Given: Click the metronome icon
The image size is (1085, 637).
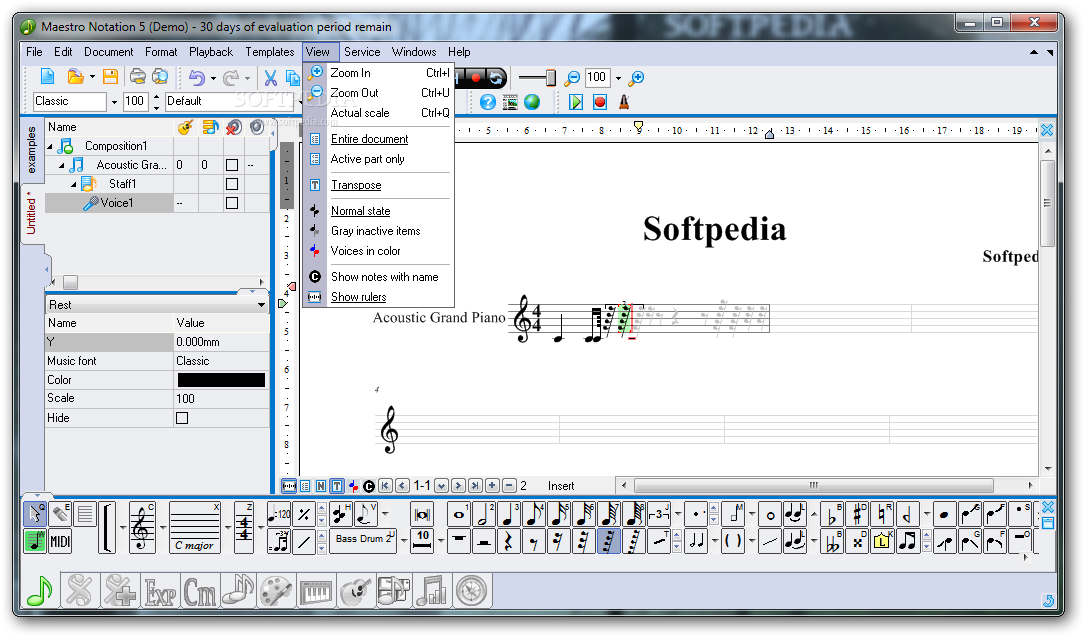Looking at the screenshot, I should click(623, 102).
